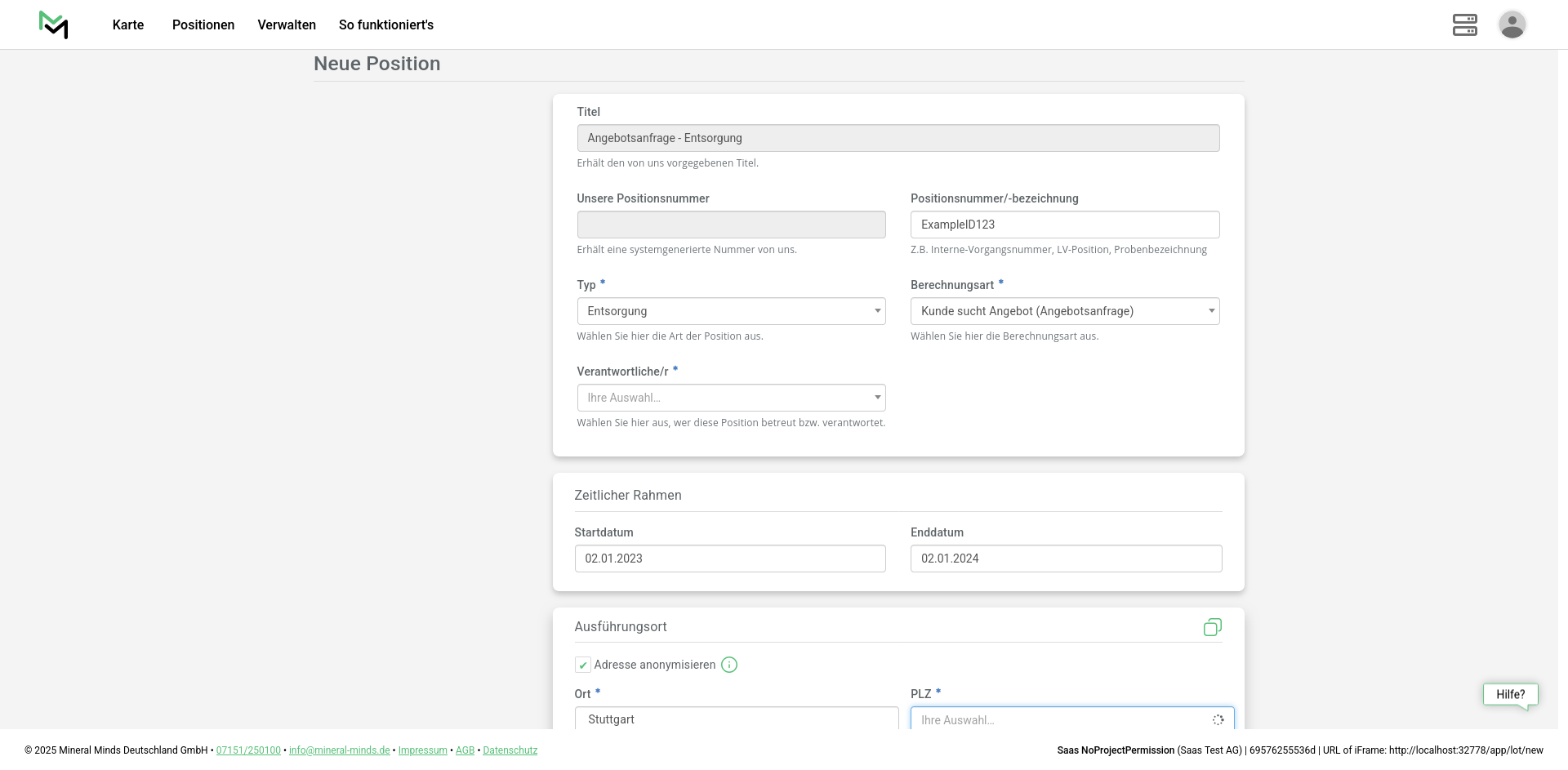Image resolution: width=1568 pixels, height=770 pixels.
Task: Focus the Startdatum date field
Action: [729, 559]
